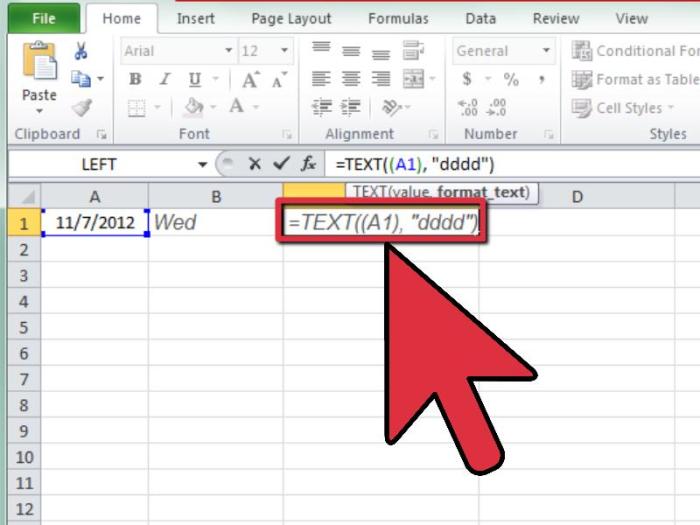Cancel formula entry with X

(254, 164)
